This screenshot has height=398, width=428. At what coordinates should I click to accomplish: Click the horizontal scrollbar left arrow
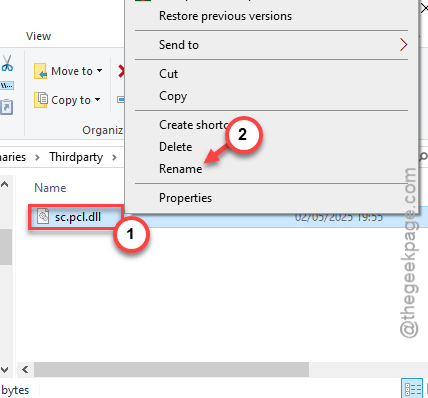click(25, 369)
